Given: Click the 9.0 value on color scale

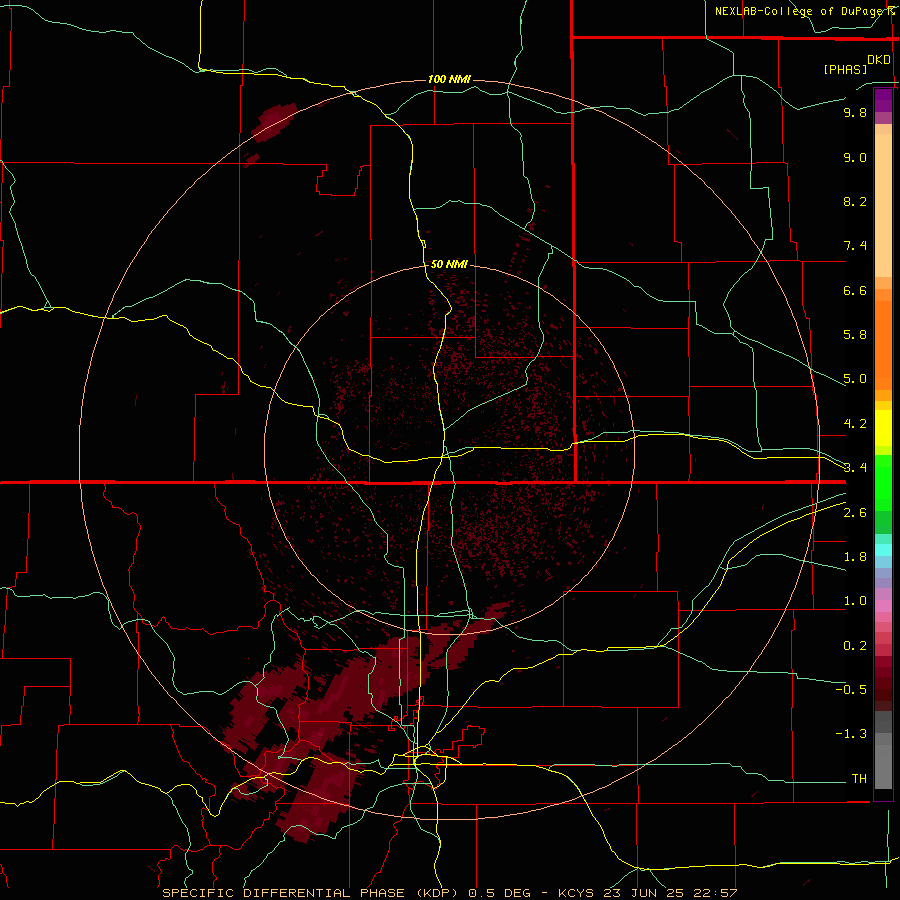Looking at the screenshot, I should point(855,157).
